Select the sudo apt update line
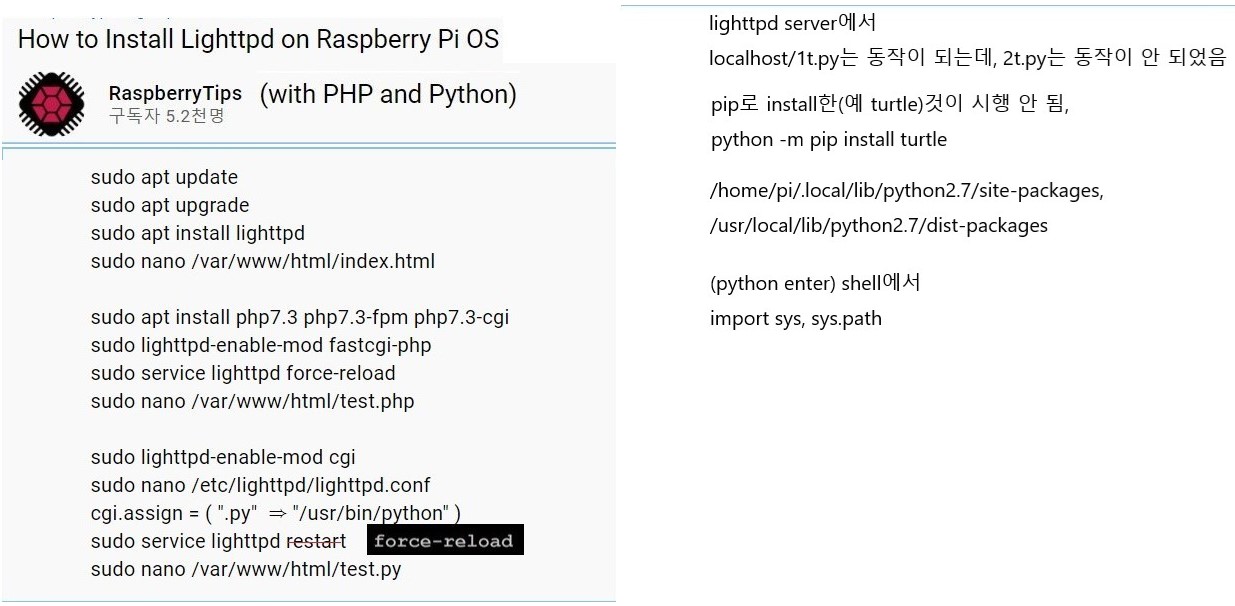The width and height of the screenshot is (1235, 606). [164, 177]
